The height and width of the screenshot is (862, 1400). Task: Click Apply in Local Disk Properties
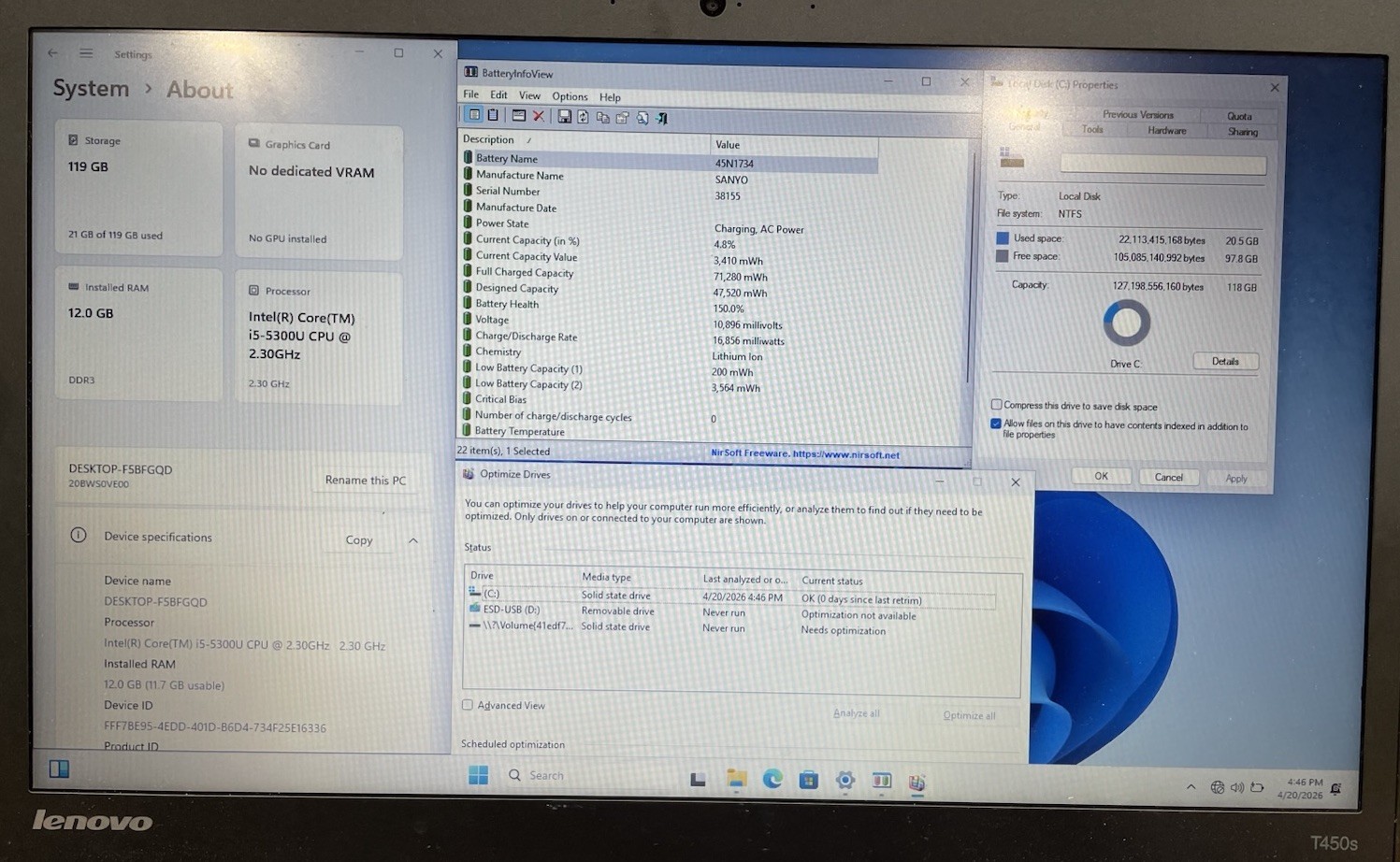click(x=1236, y=479)
